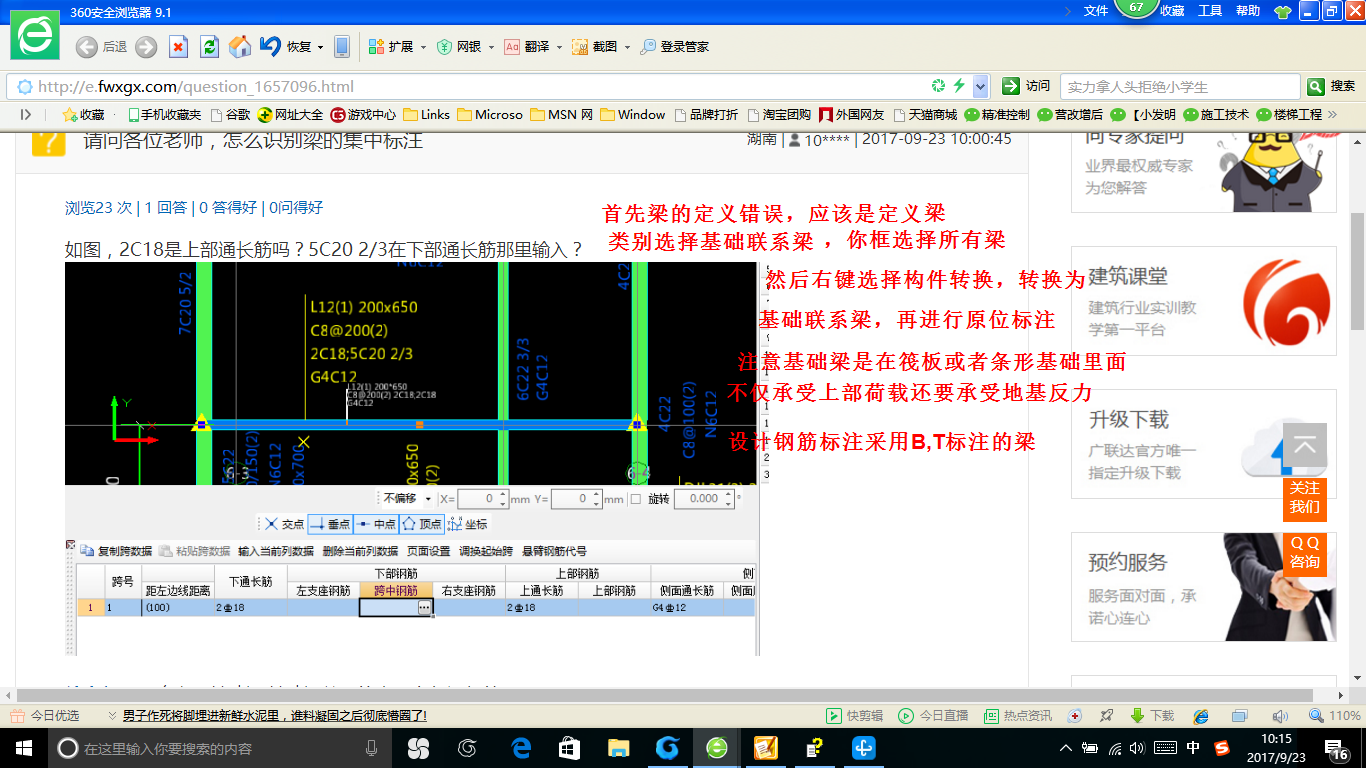The image size is (1366, 768).
Task: Click the green 搜索 search button
Action: [x=1332, y=86]
